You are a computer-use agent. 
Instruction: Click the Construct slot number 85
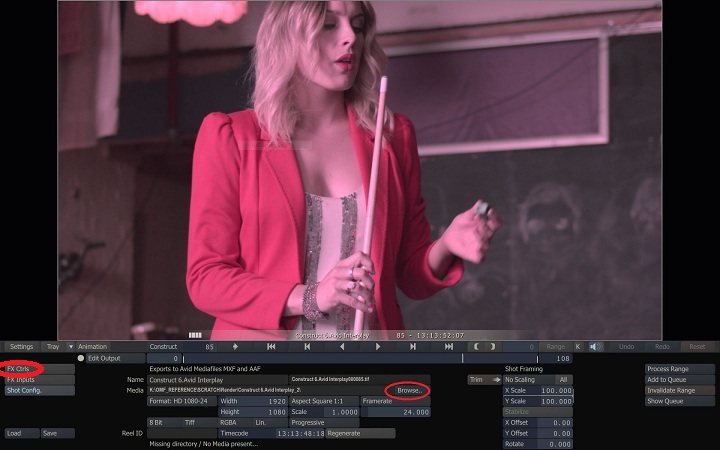click(209, 347)
